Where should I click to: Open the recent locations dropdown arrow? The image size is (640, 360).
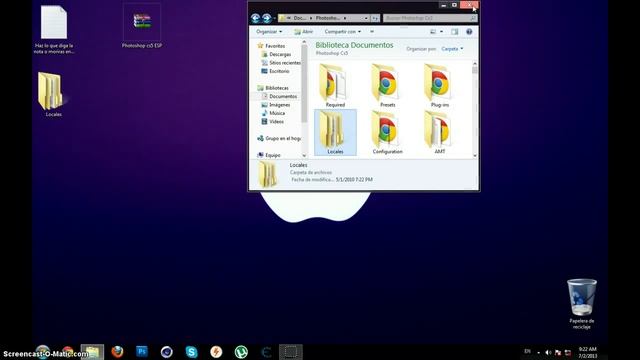pos(275,18)
